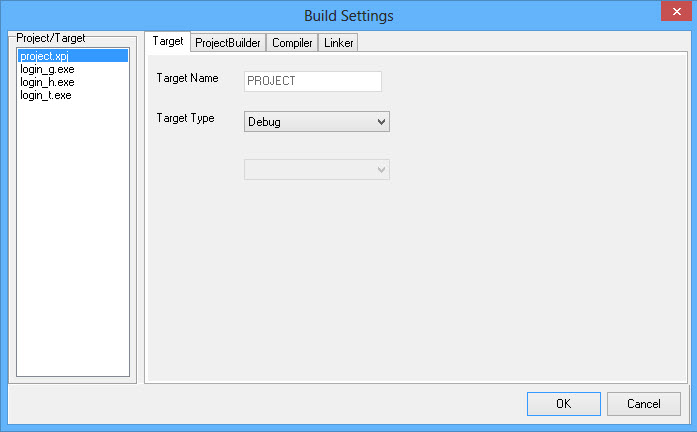Screen dimensions: 697x432
Task: Confirm settings with the OK button
Action: tap(564, 404)
